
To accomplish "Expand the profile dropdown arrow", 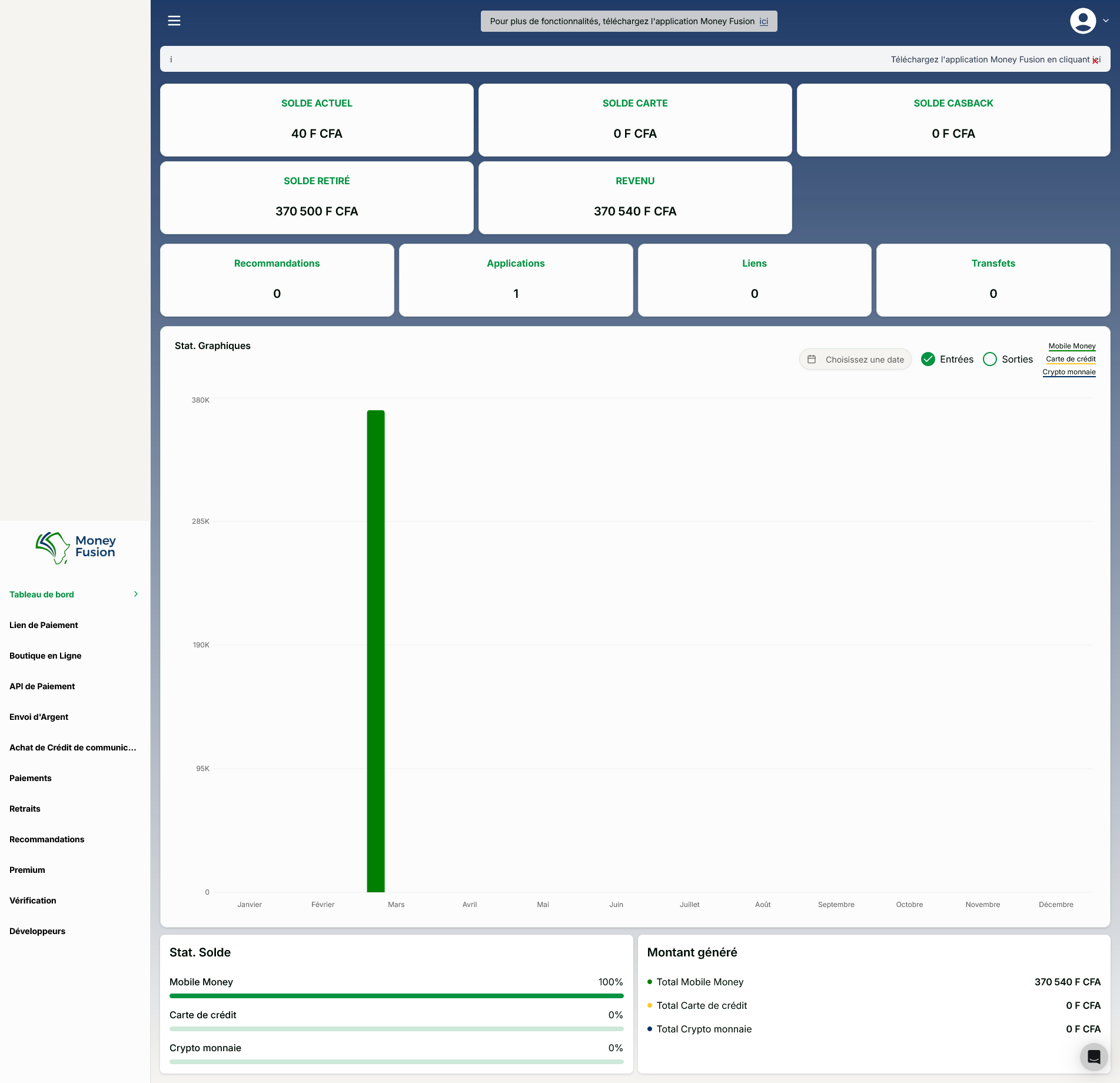I will point(1106,21).
